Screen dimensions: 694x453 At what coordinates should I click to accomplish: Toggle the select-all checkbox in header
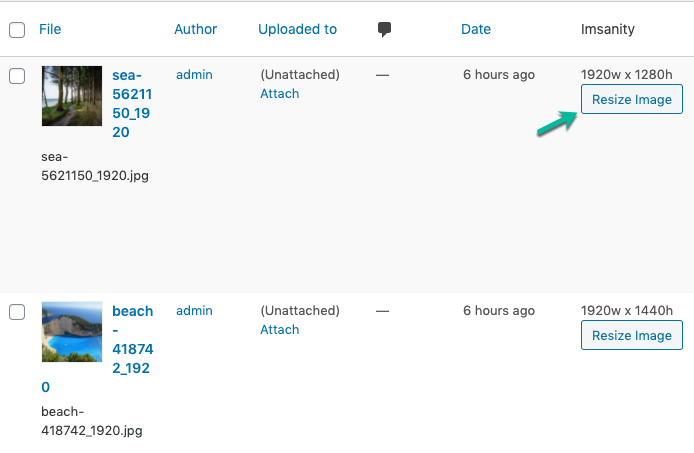(x=17, y=30)
